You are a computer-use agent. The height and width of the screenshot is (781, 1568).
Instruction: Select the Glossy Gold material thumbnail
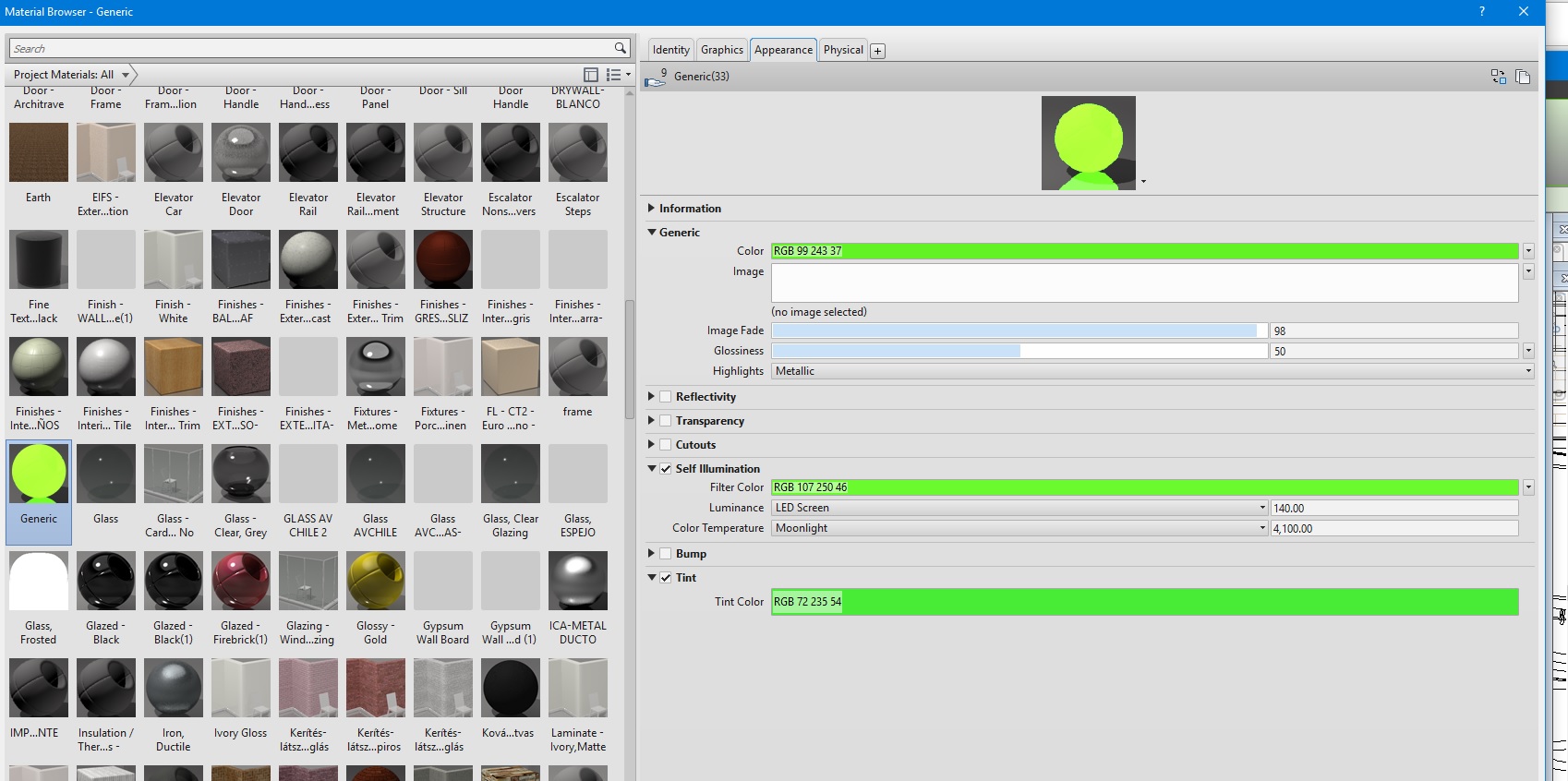[376, 581]
